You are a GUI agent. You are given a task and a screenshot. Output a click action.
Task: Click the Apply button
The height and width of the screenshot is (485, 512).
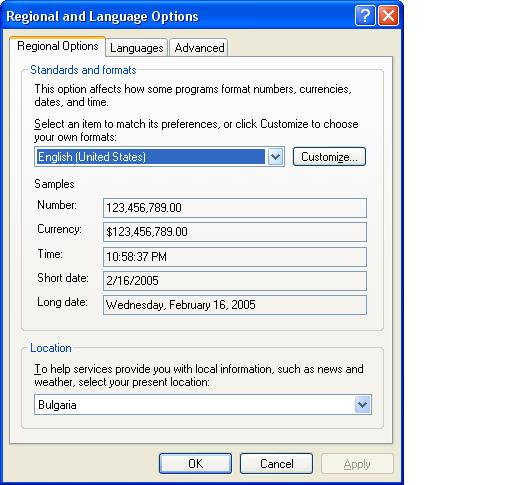(x=357, y=463)
